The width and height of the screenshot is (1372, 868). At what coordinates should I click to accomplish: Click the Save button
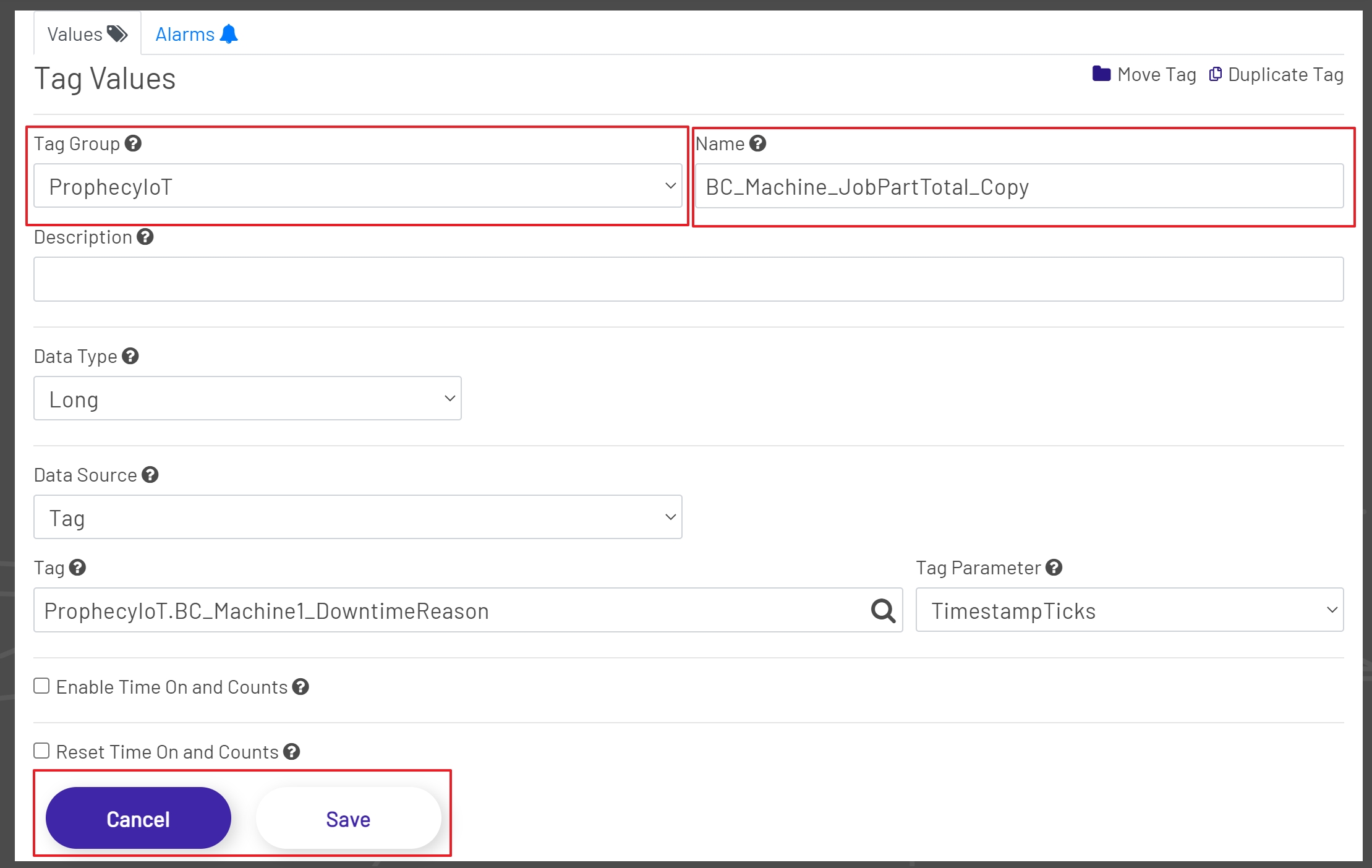(347, 818)
